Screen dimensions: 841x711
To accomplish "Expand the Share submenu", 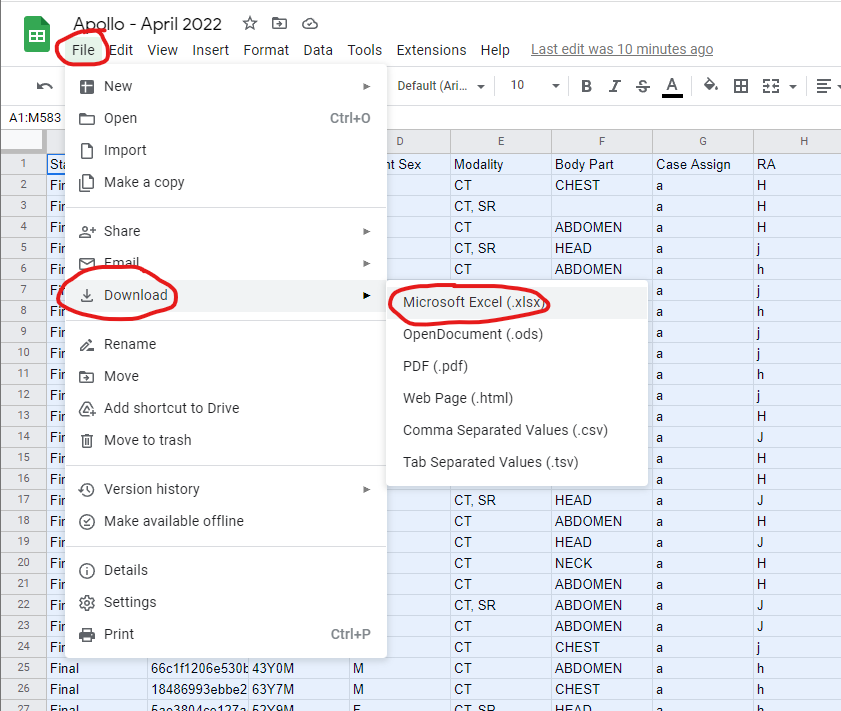I will 226,231.
